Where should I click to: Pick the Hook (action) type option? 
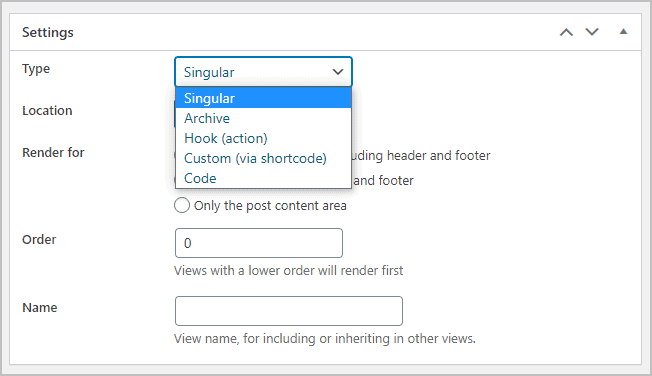pos(264,138)
